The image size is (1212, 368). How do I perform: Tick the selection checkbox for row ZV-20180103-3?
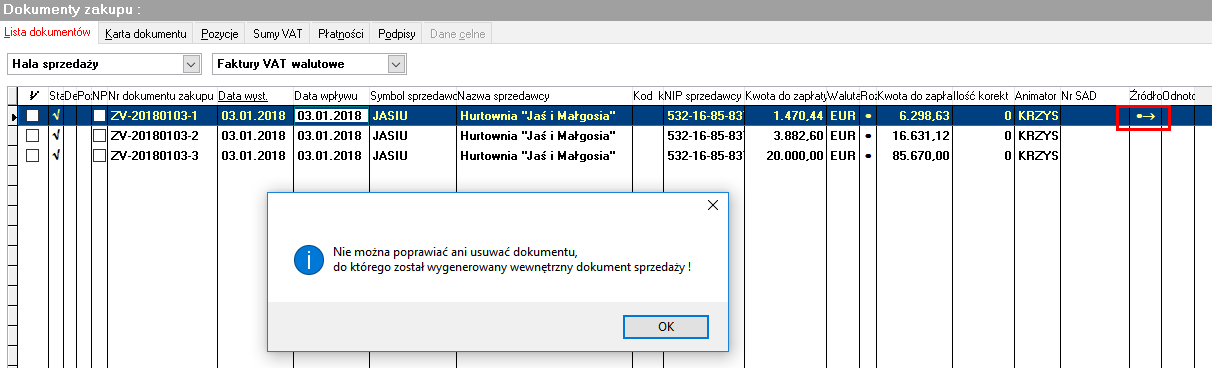33,155
